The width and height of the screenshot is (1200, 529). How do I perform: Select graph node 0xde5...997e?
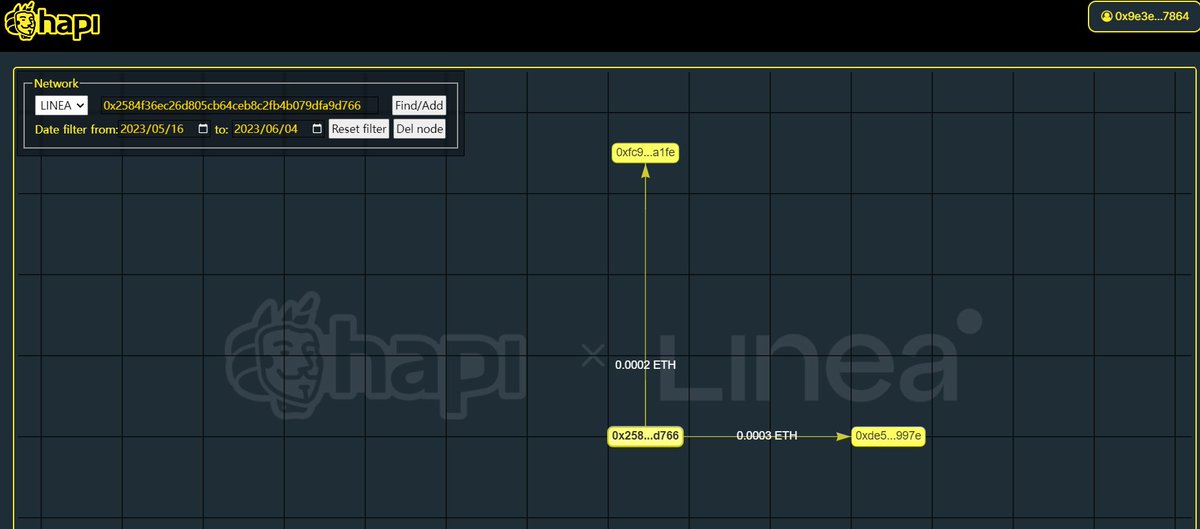pyautogui.click(x=889, y=436)
